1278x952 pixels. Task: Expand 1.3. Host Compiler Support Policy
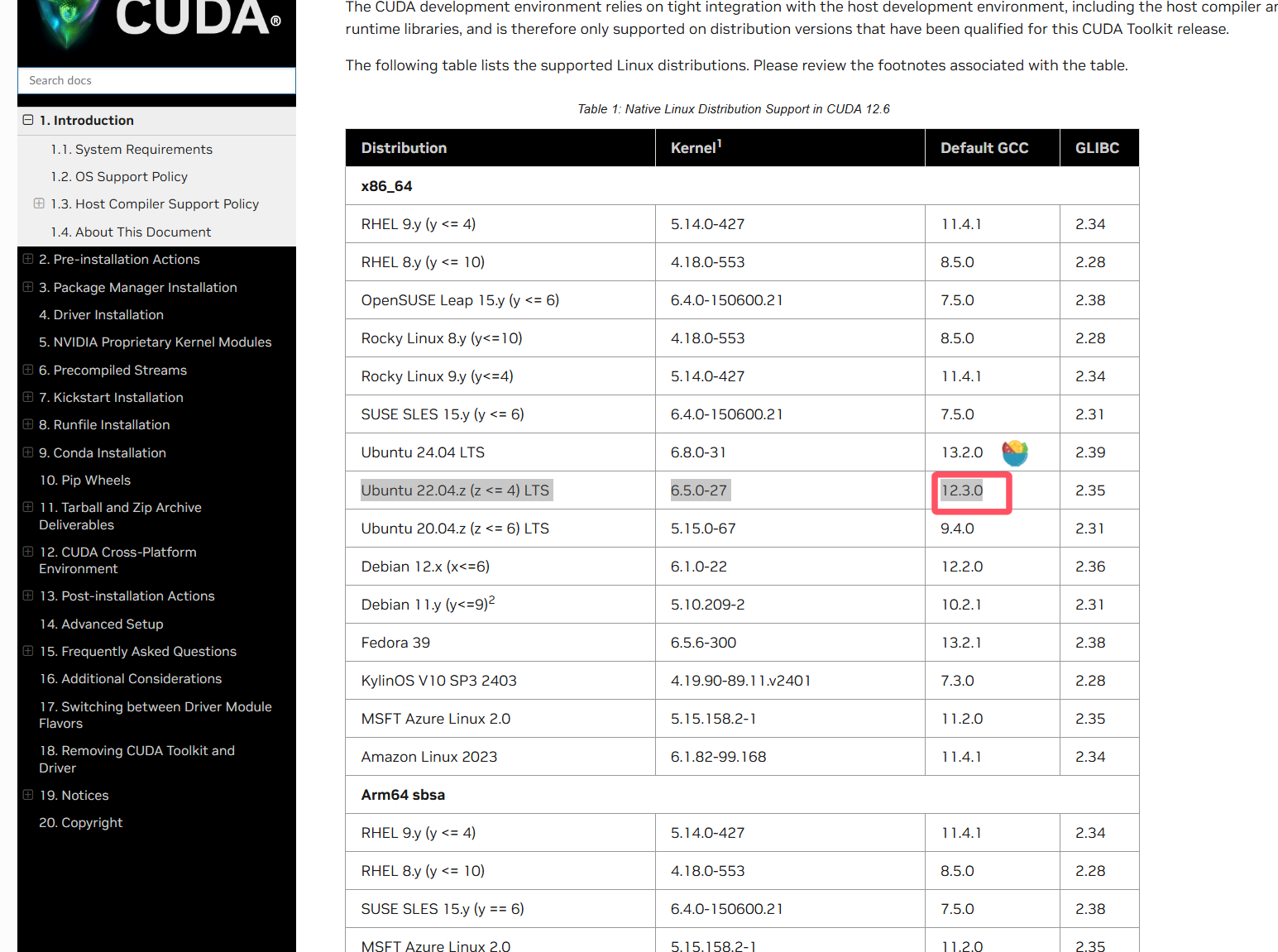point(39,203)
